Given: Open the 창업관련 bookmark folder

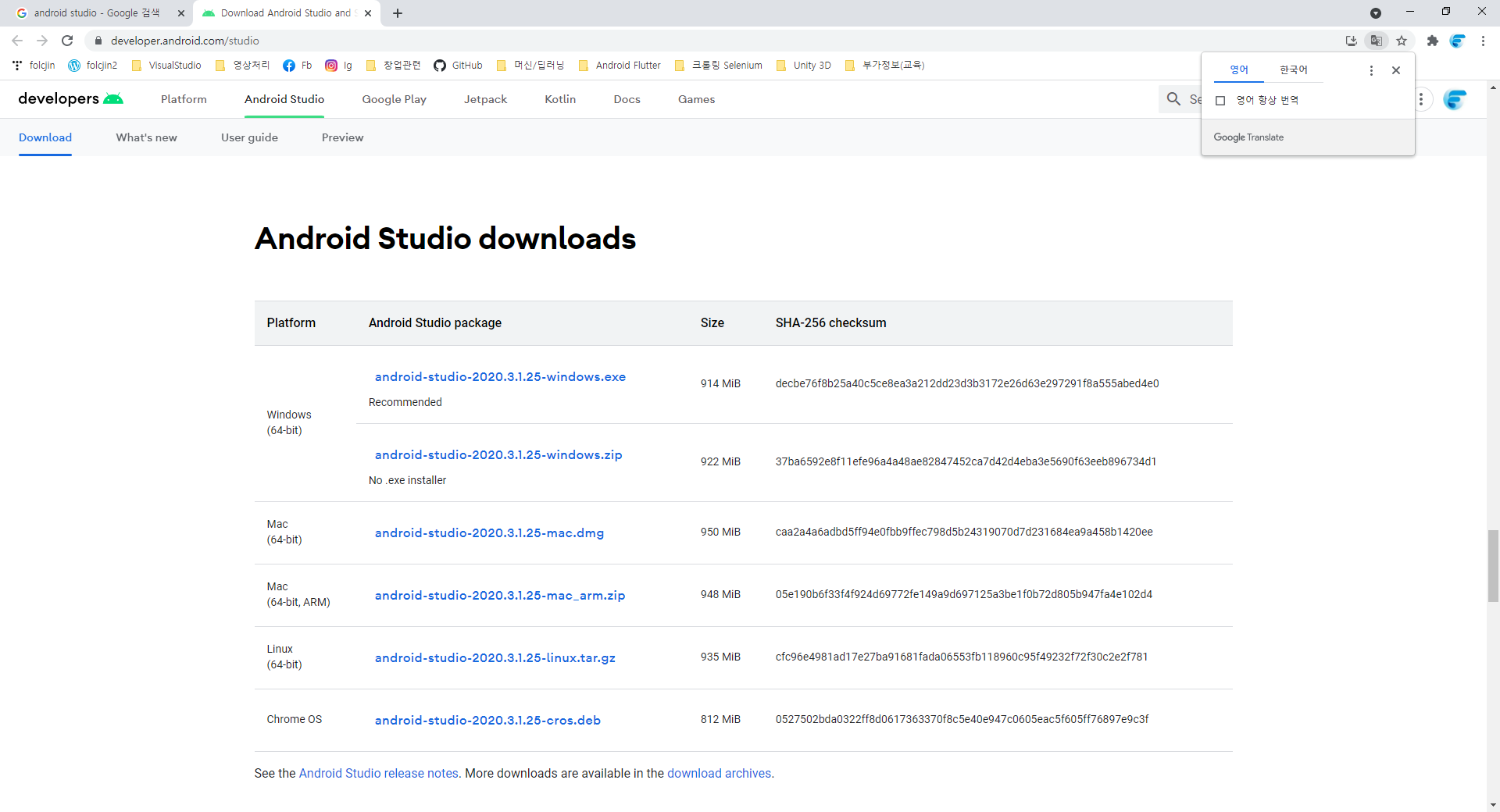Looking at the screenshot, I should [x=393, y=66].
